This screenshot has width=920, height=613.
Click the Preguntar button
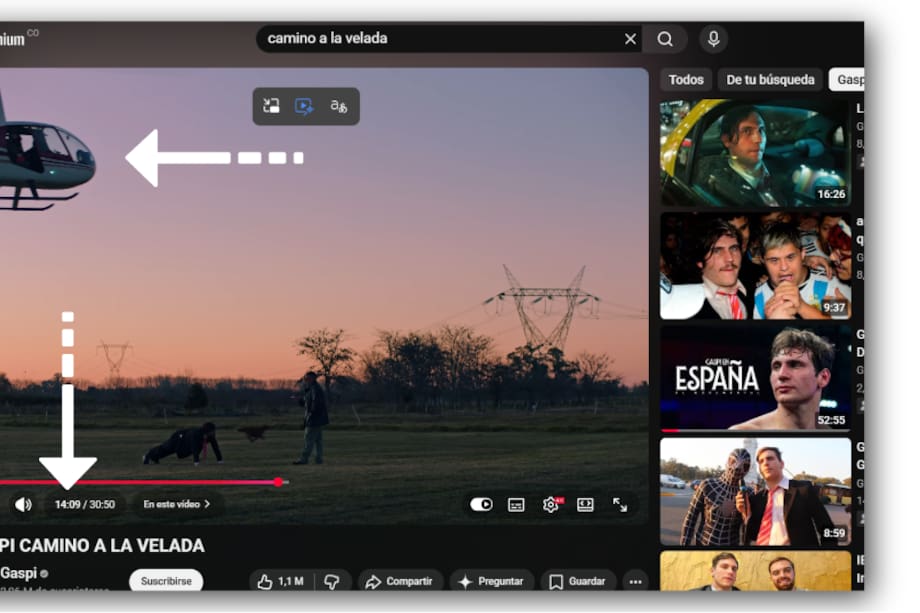492,581
